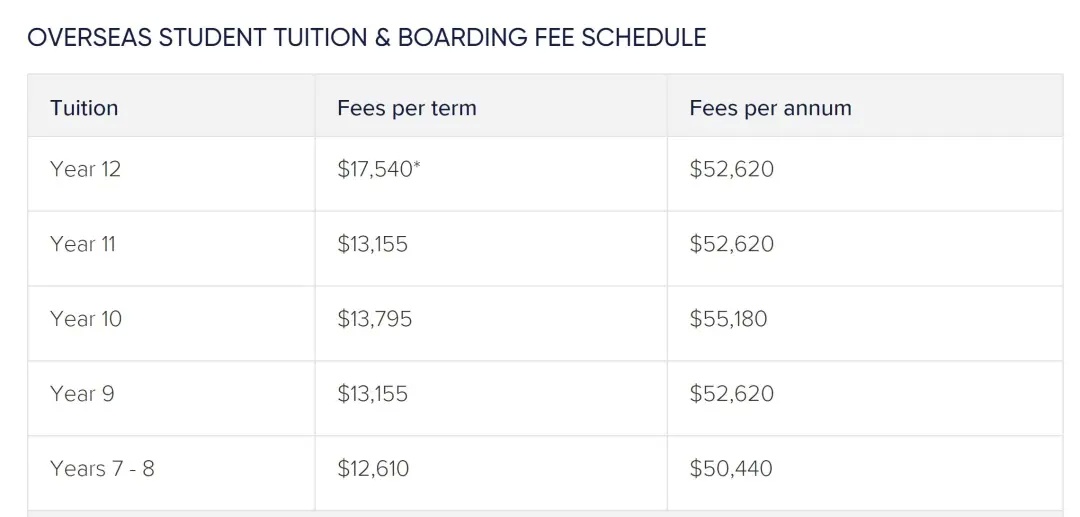The height and width of the screenshot is (517, 1080).
Task: Click Year 11 per term fee $13,155
Action: click(373, 244)
